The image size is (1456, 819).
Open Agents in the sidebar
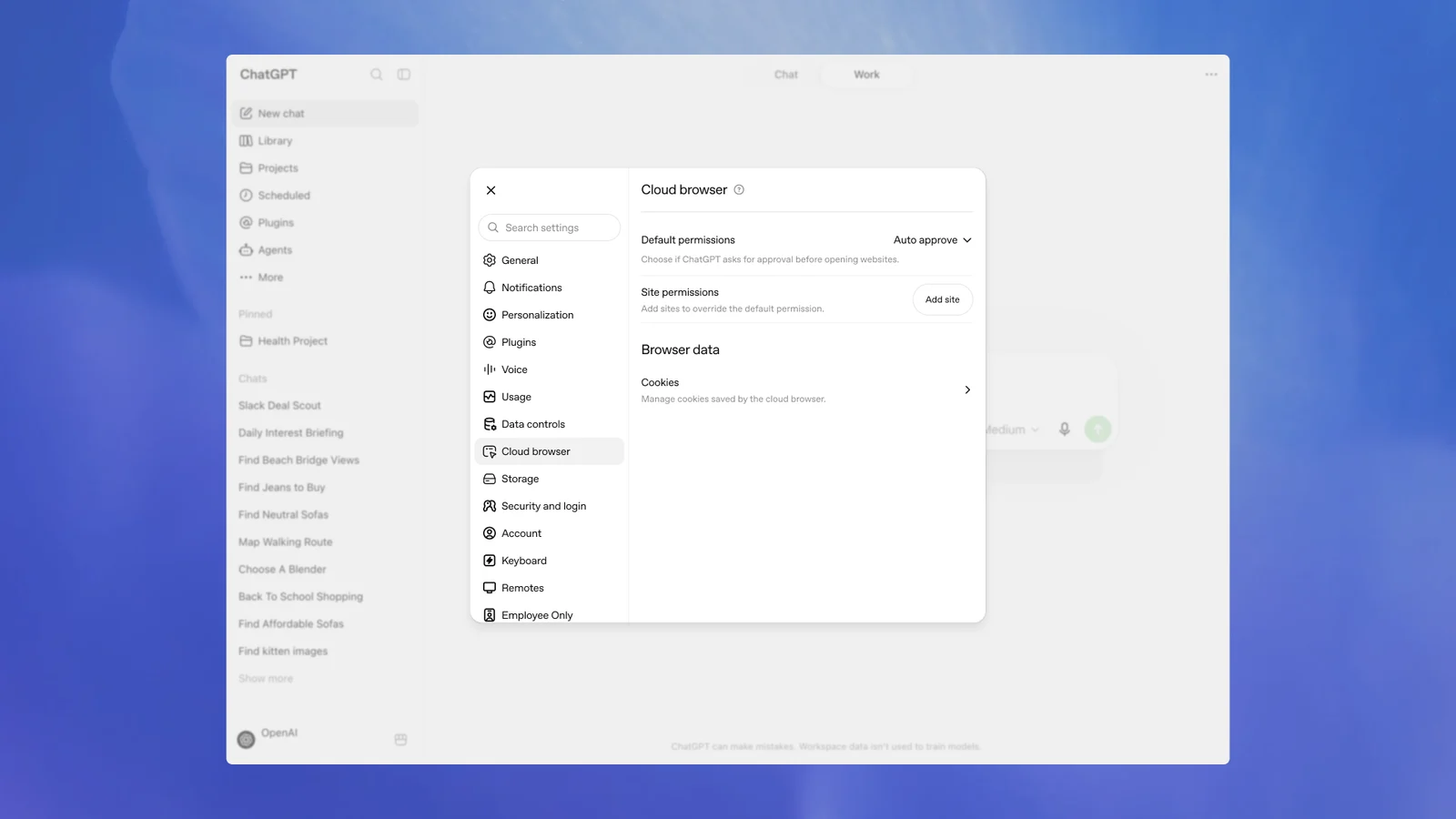pos(325,250)
